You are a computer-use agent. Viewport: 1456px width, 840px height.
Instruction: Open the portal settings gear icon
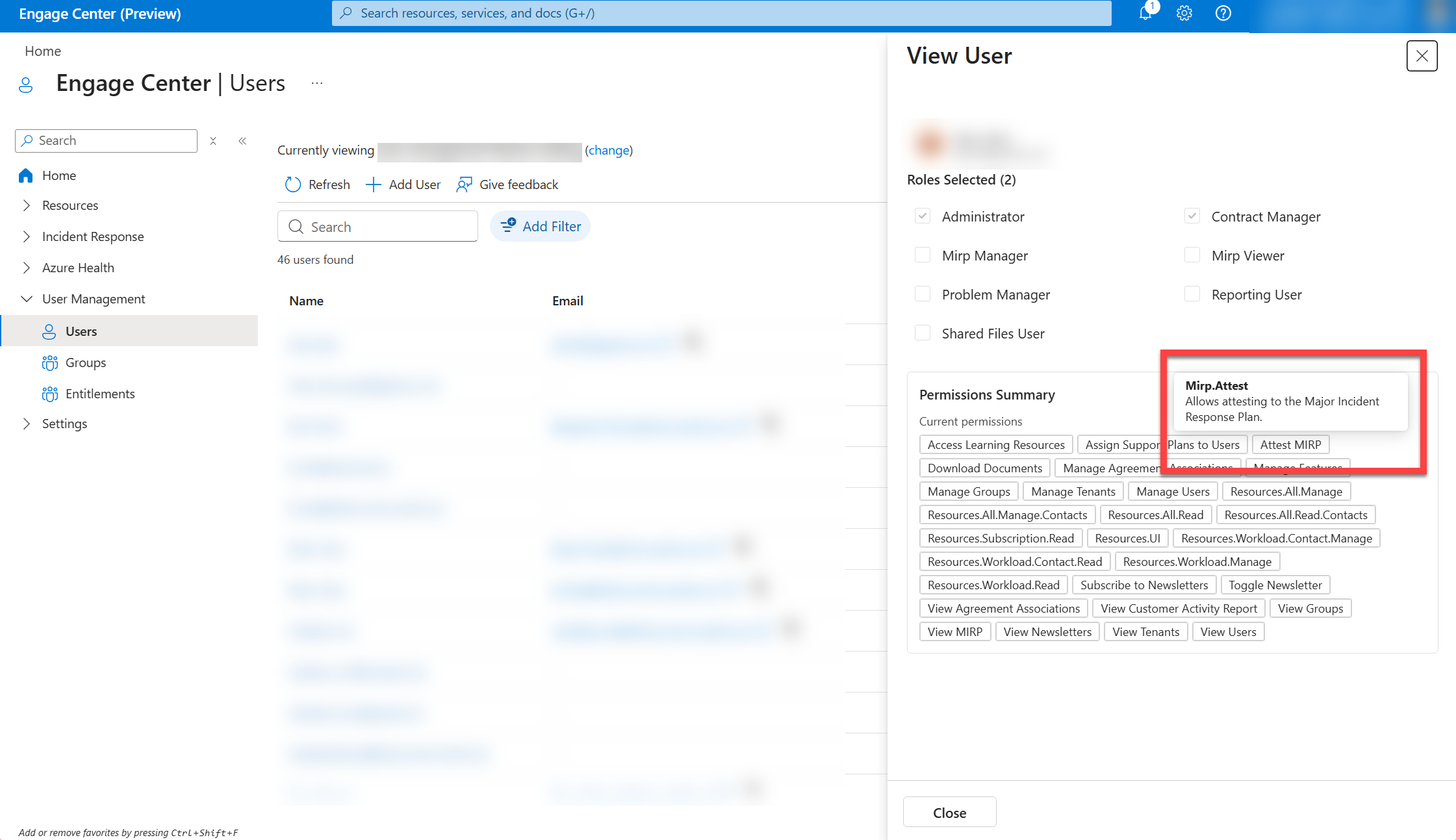coord(1184,13)
